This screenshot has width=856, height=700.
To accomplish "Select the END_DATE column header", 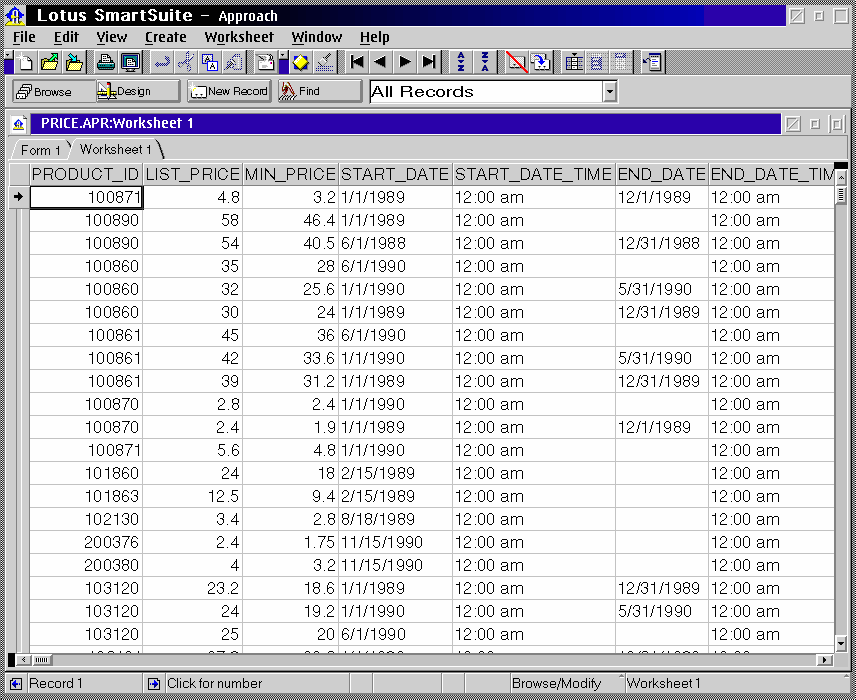I will click(662, 175).
